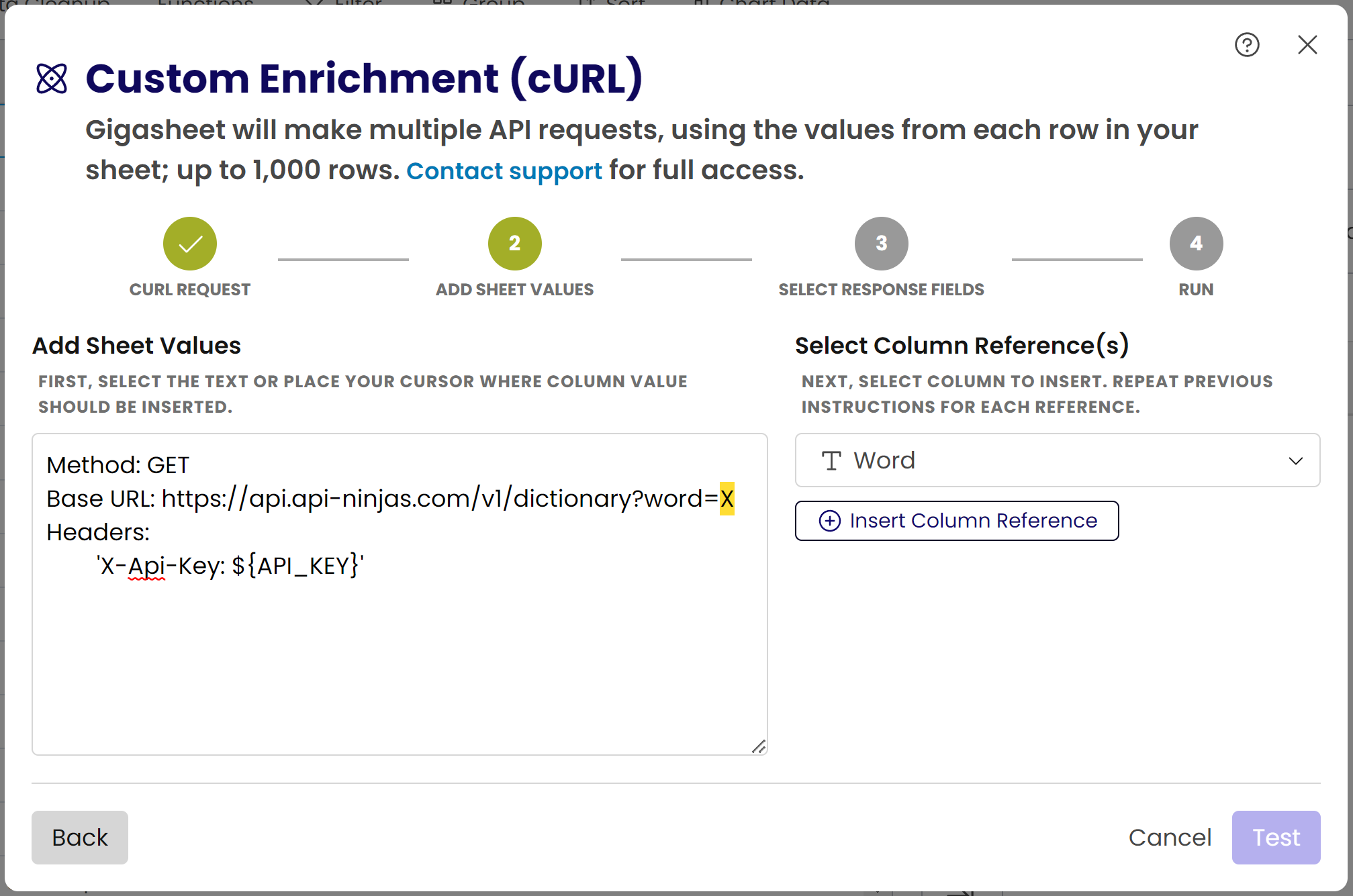The height and width of the screenshot is (896, 1353).
Task: Click the help question mark icon
Action: point(1247,45)
